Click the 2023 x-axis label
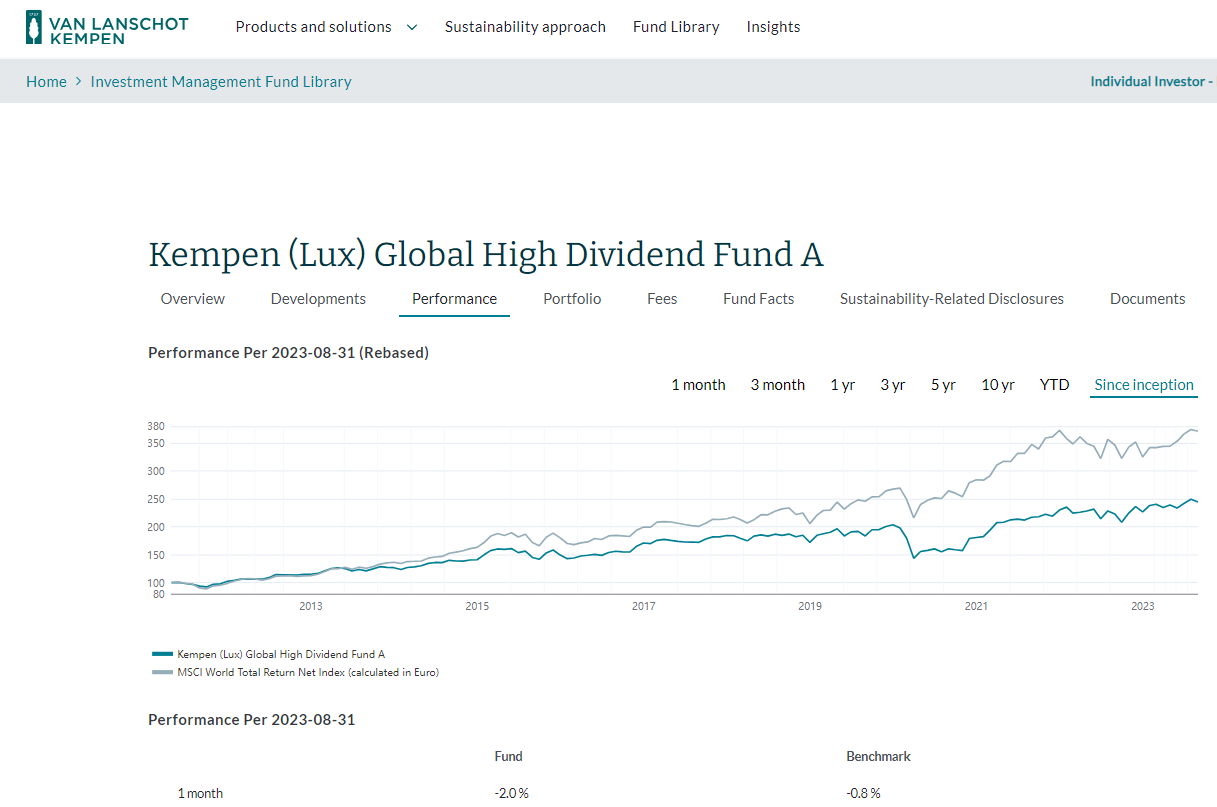1217x807 pixels. (x=1142, y=606)
